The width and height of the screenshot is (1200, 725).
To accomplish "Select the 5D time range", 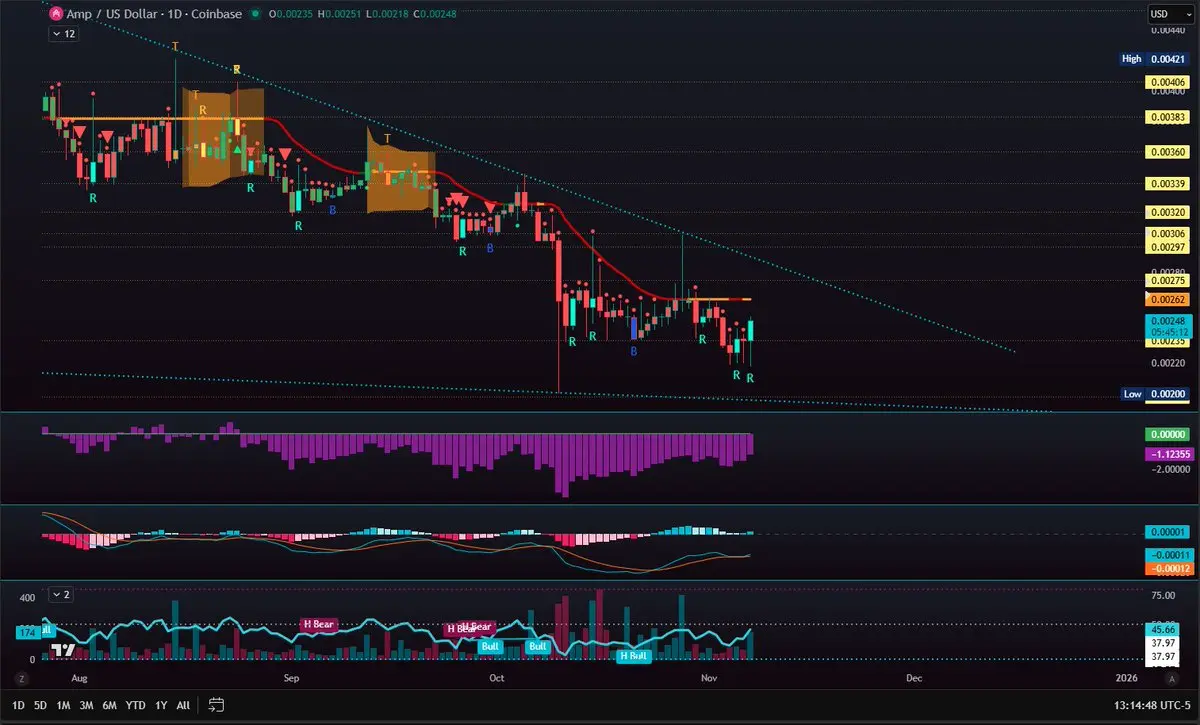I will pos(41,705).
